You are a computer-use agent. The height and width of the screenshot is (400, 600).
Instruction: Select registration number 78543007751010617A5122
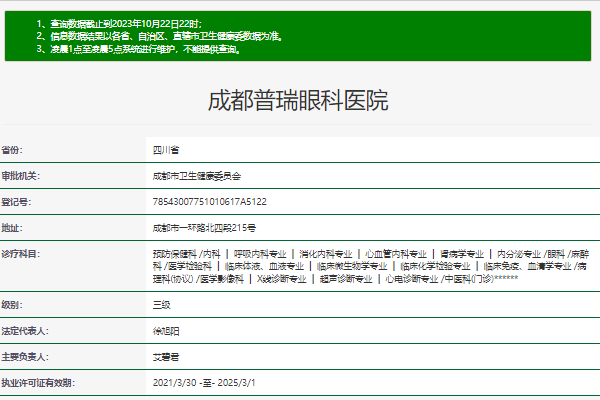click(209, 202)
